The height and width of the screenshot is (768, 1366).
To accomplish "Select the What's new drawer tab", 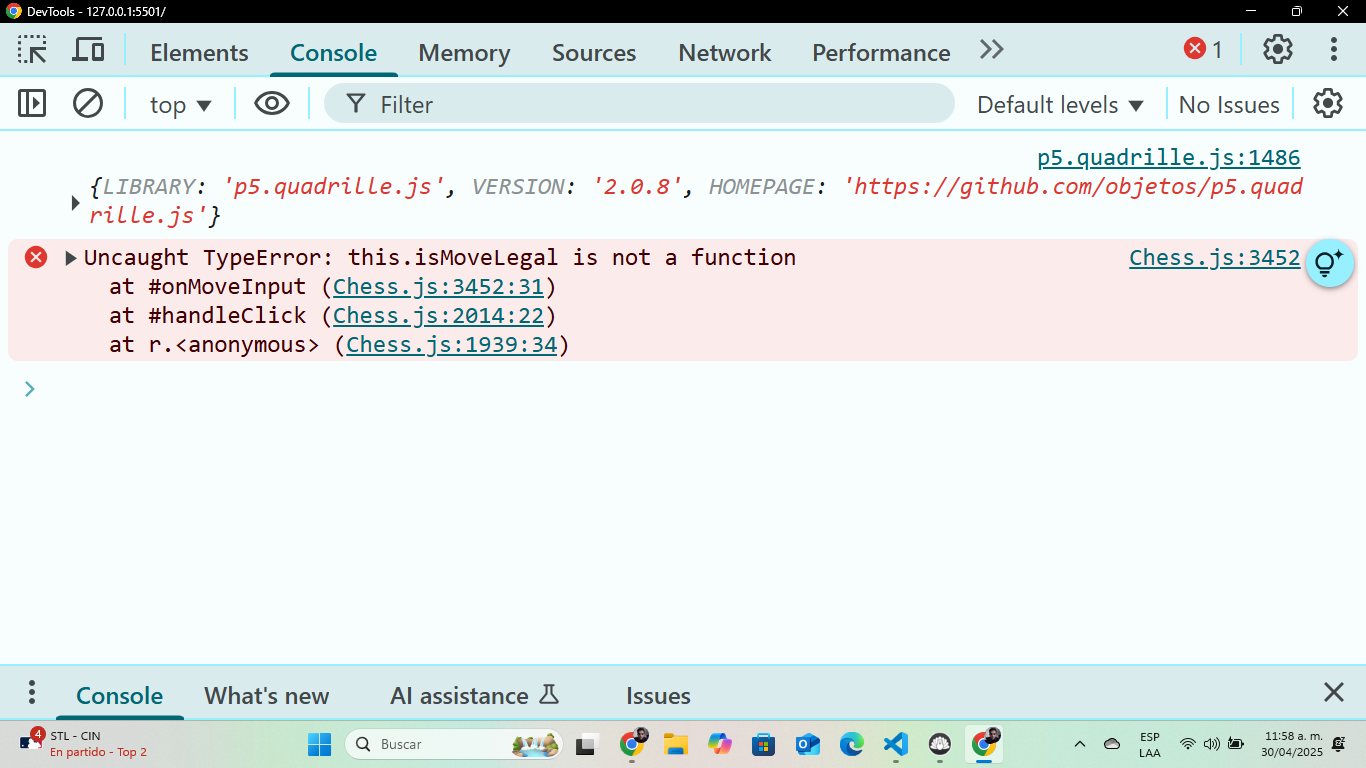I will click(x=266, y=696).
